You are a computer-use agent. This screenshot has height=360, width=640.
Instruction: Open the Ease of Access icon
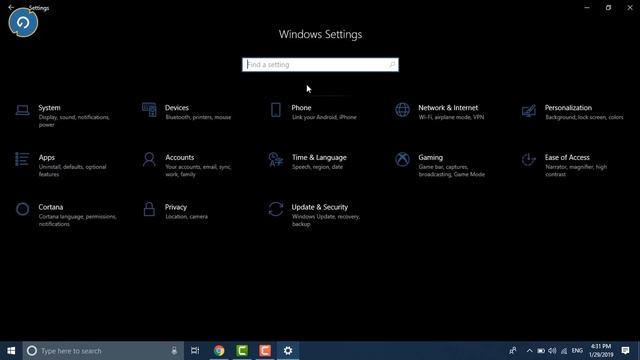tap(529, 160)
